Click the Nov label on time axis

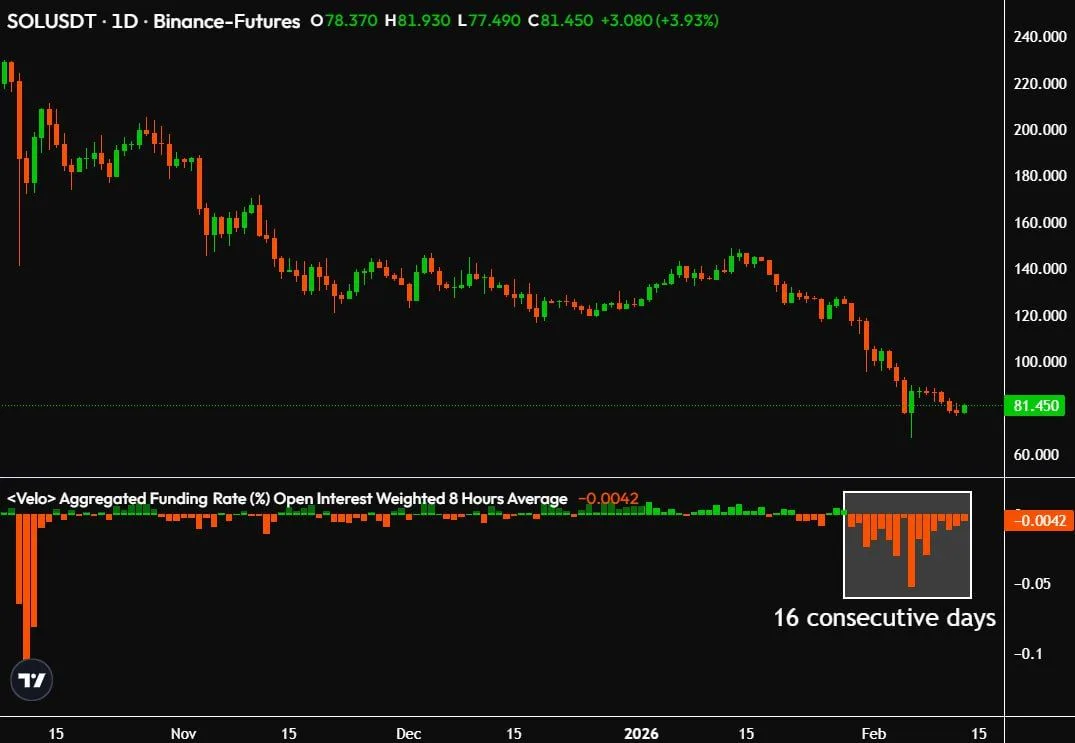[x=184, y=733]
